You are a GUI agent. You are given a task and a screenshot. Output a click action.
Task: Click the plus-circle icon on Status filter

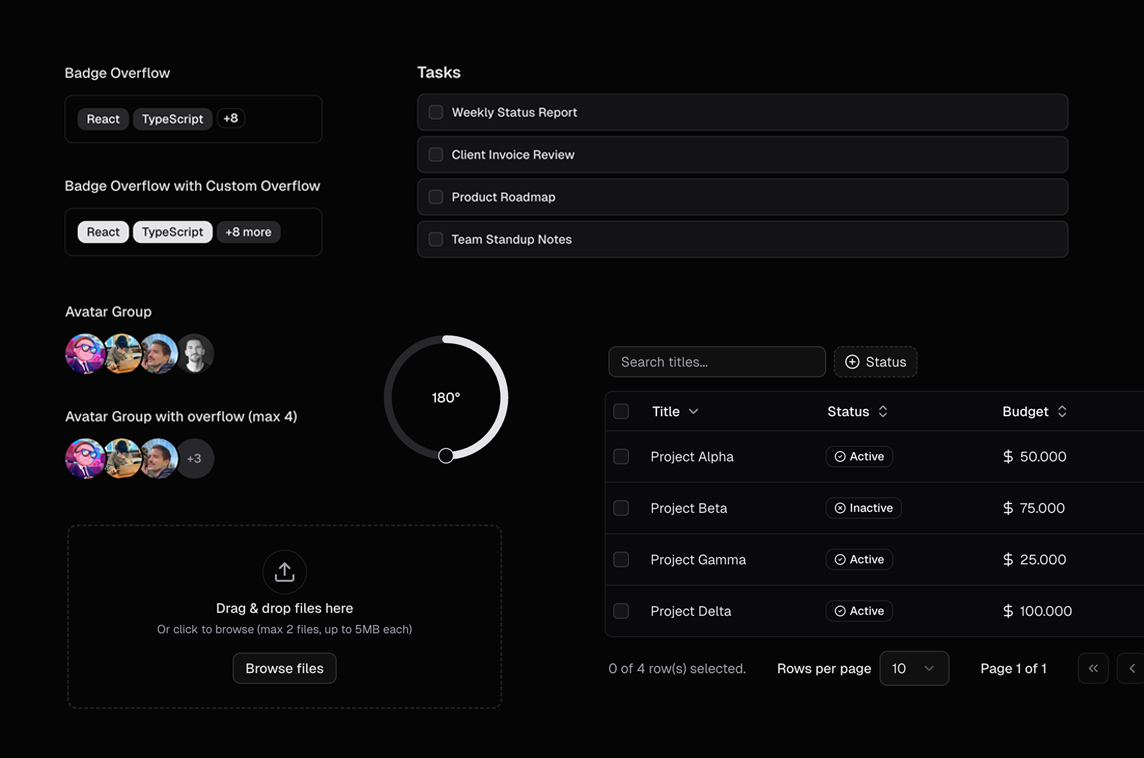point(852,362)
